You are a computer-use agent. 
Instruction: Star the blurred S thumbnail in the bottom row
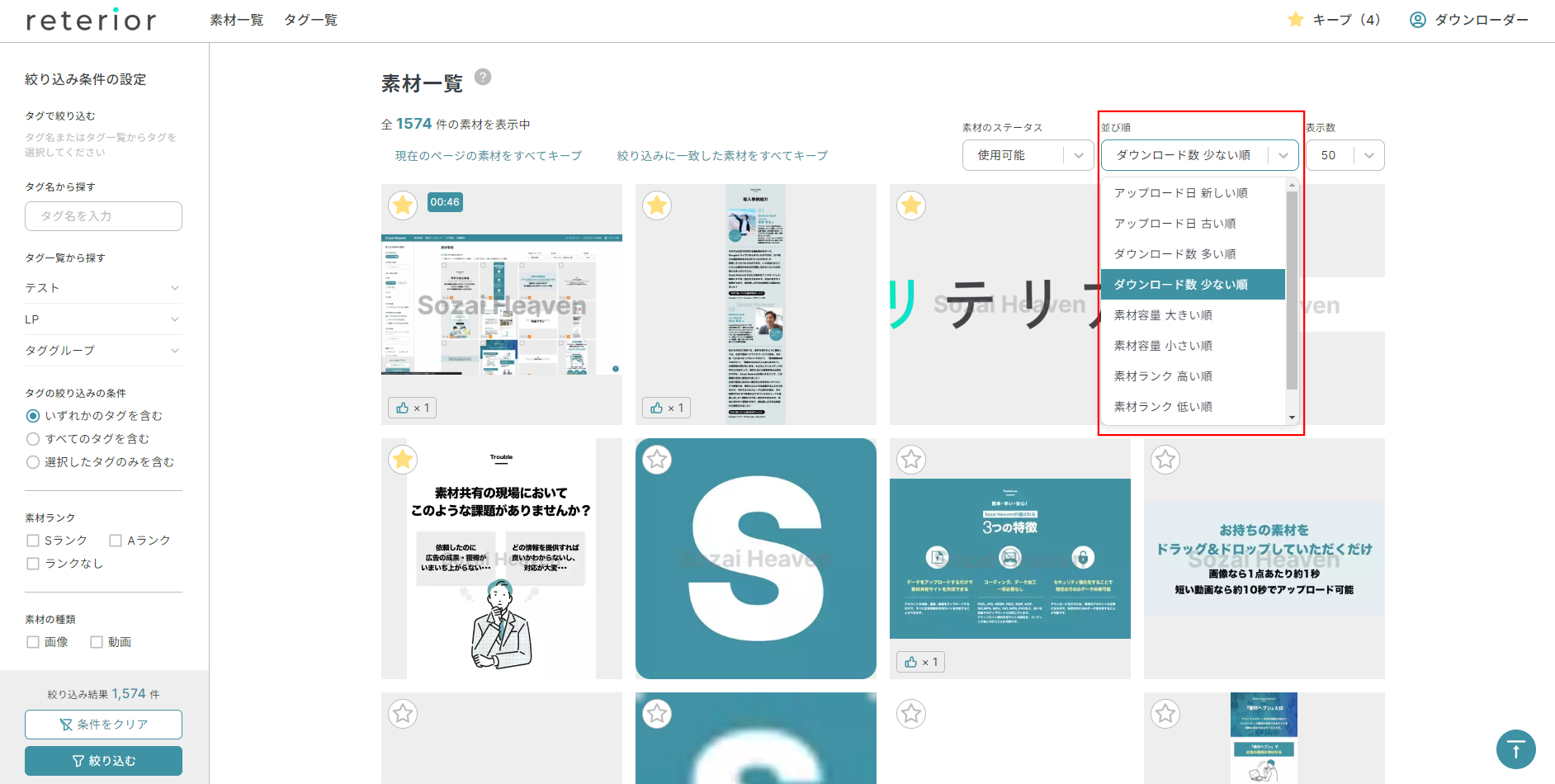[657, 713]
